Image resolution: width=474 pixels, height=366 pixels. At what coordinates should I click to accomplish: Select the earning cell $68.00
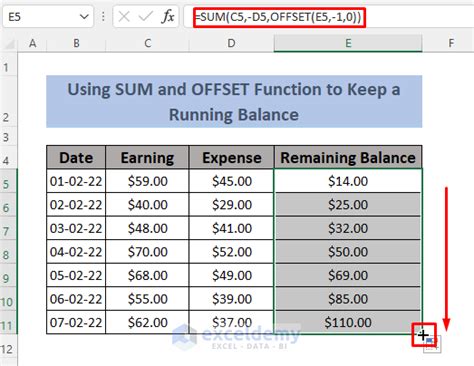147,275
